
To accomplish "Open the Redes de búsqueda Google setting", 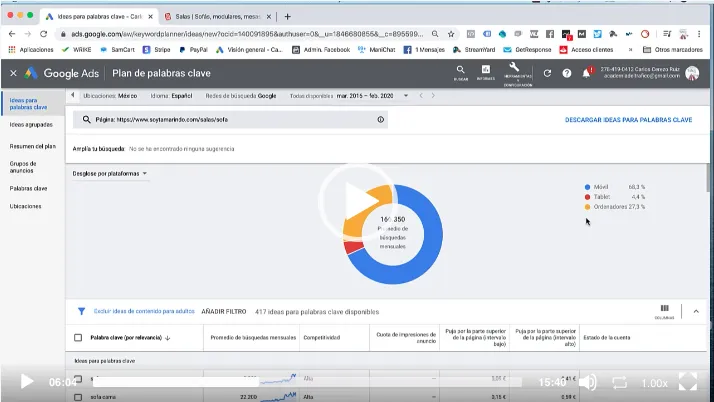I will pyautogui.click(x=240, y=96).
